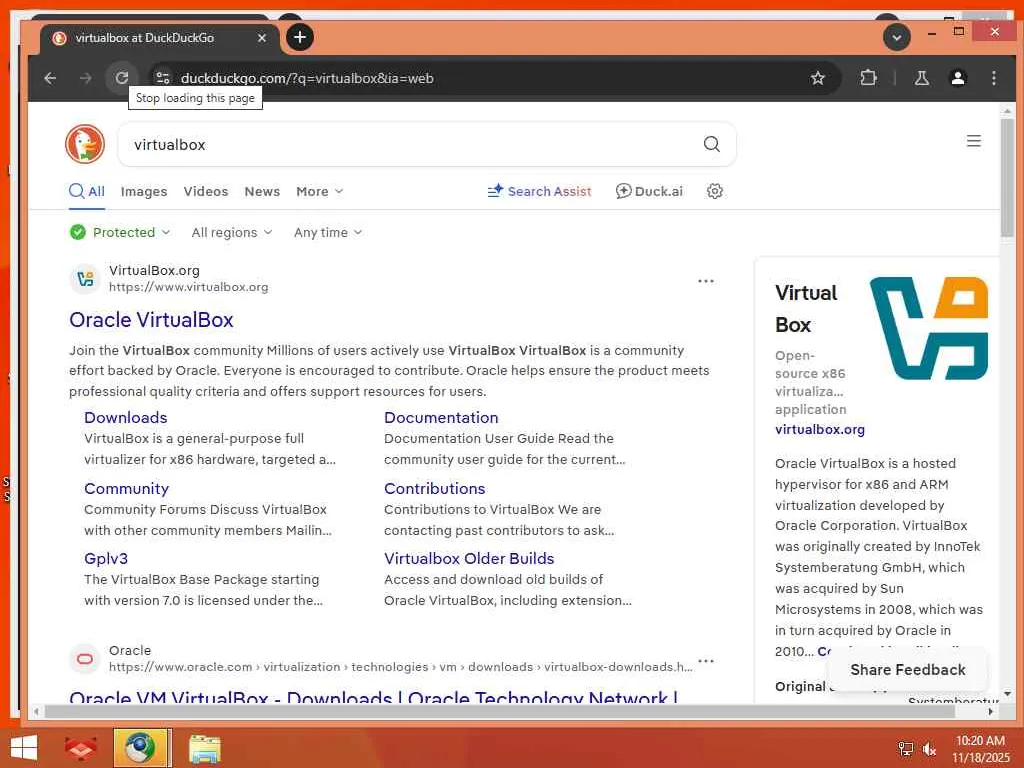The height and width of the screenshot is (768, 1024).
Task: Open the Oracle VirtualBox result title
Action: pyautogui.click(x=151, y=320)
